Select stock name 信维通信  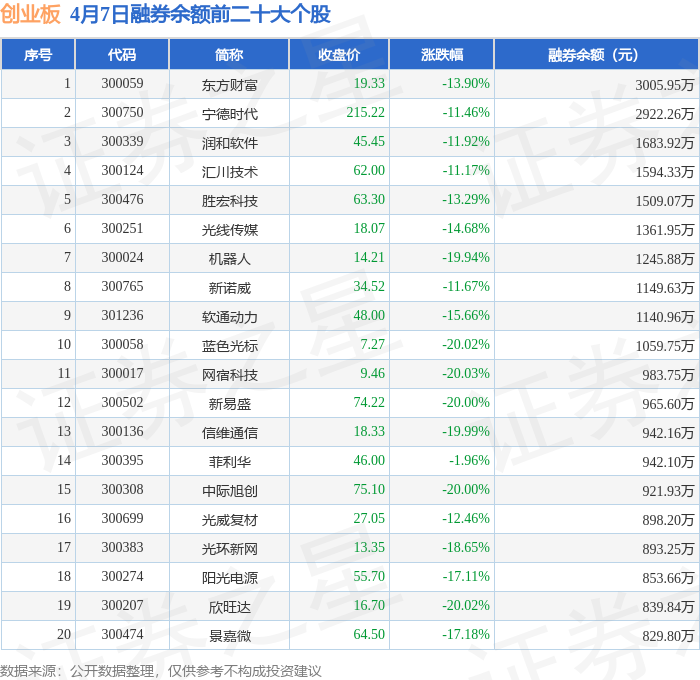[x=229, y=433]
